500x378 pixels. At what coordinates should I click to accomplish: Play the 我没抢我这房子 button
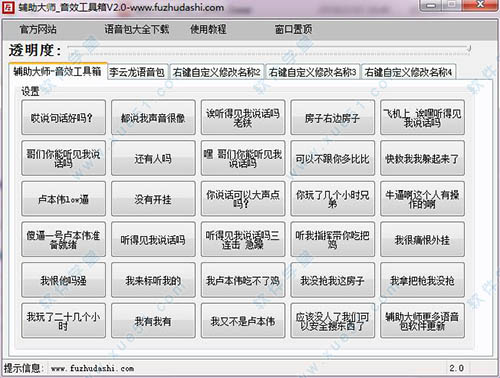[x=332, y=280]
